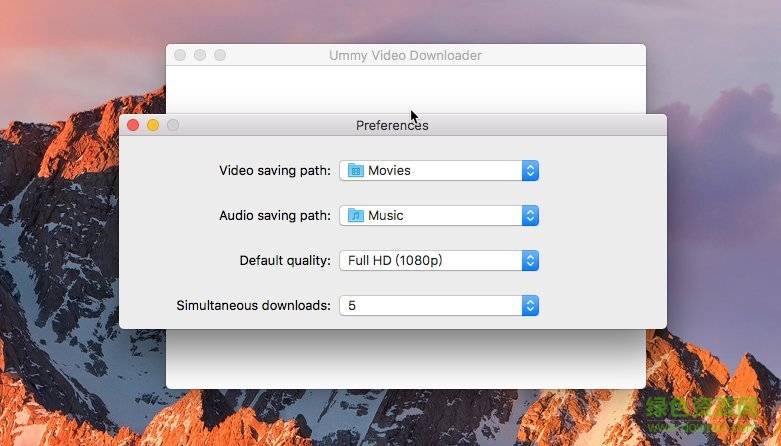Click the "Default quality:" label

[x=285, y=261]
